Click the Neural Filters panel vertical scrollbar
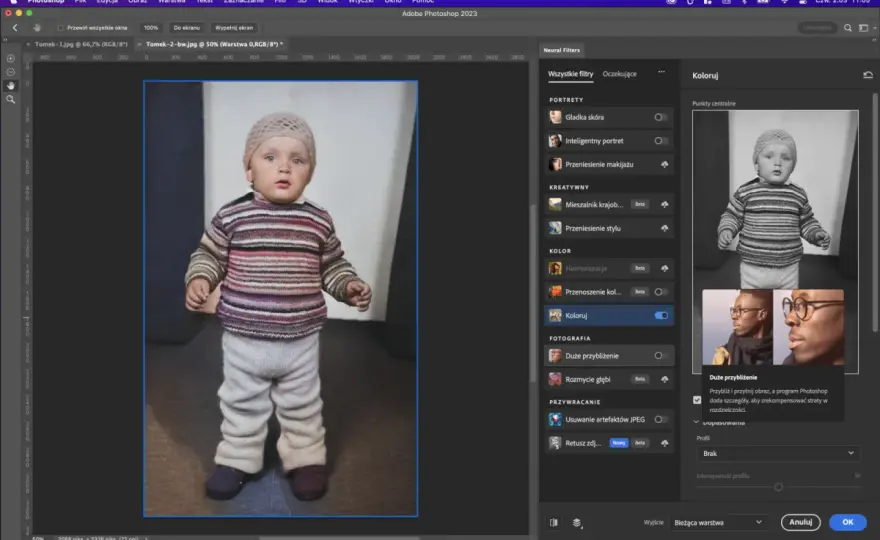Screen dimensions: 880x540 point(874,213)
